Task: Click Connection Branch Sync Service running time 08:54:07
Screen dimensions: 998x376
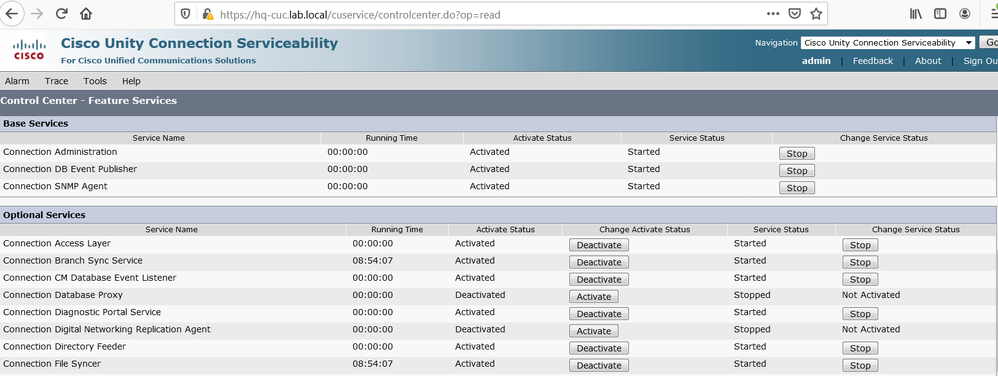Action: point(373,261)
